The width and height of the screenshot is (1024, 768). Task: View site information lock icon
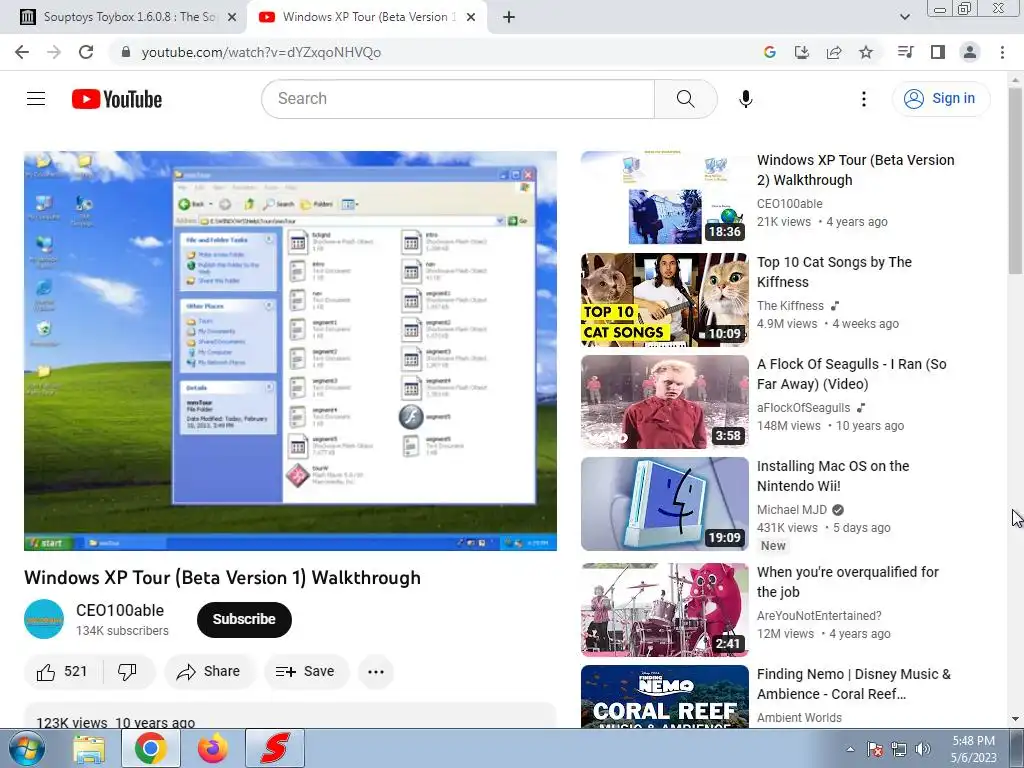[x=126, y=52]
